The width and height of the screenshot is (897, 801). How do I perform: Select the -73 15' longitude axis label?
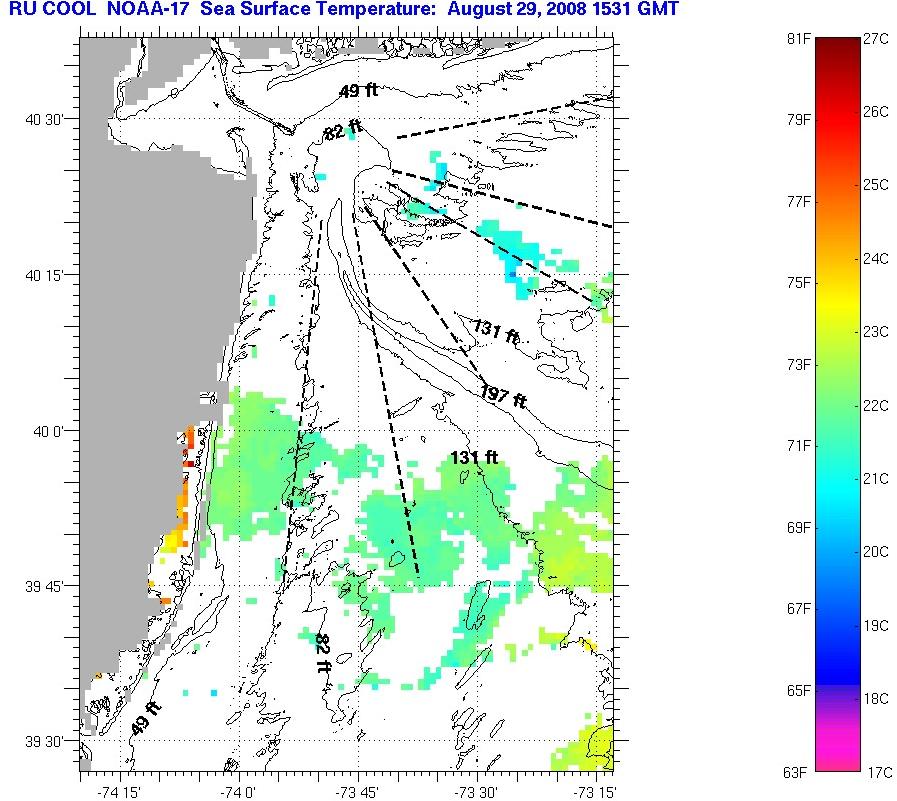(x=595, y=792)
